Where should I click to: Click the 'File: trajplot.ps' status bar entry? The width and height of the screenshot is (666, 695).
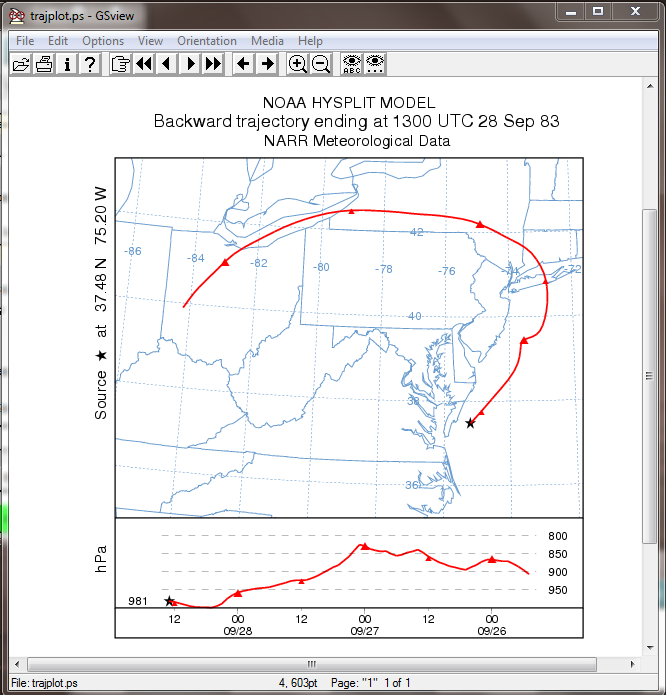click(44, 683)
